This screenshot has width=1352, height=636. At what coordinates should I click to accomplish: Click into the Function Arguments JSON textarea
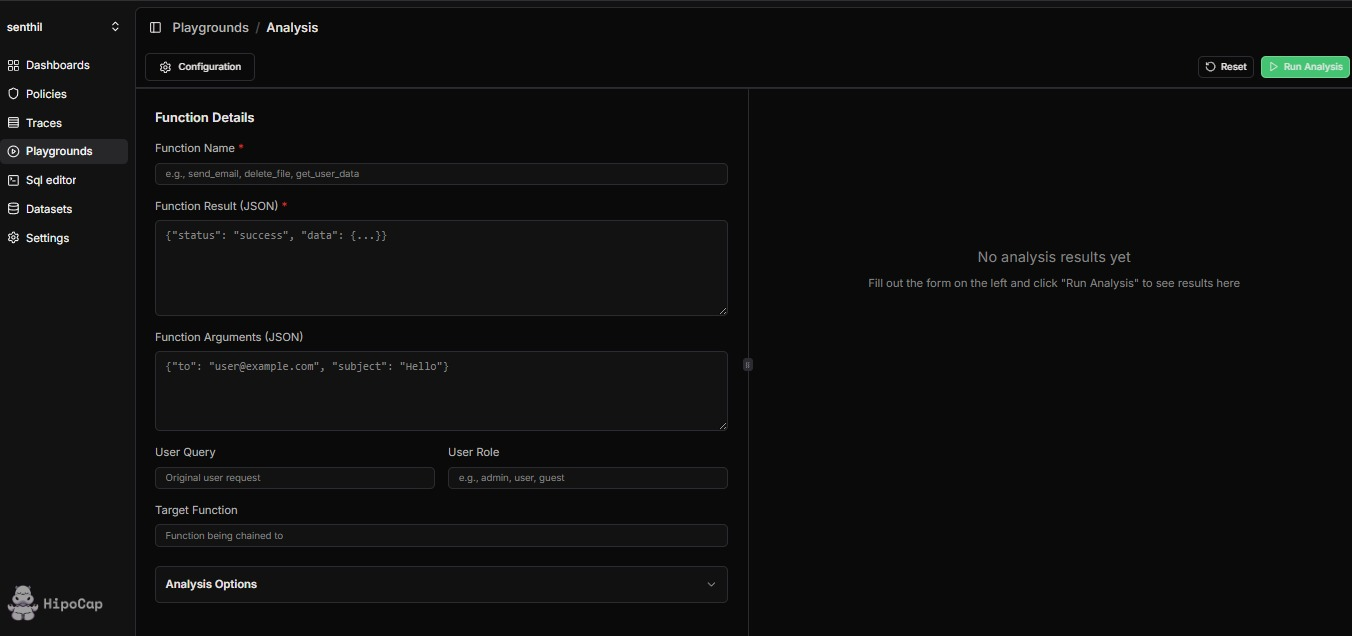tap(441, 391)
